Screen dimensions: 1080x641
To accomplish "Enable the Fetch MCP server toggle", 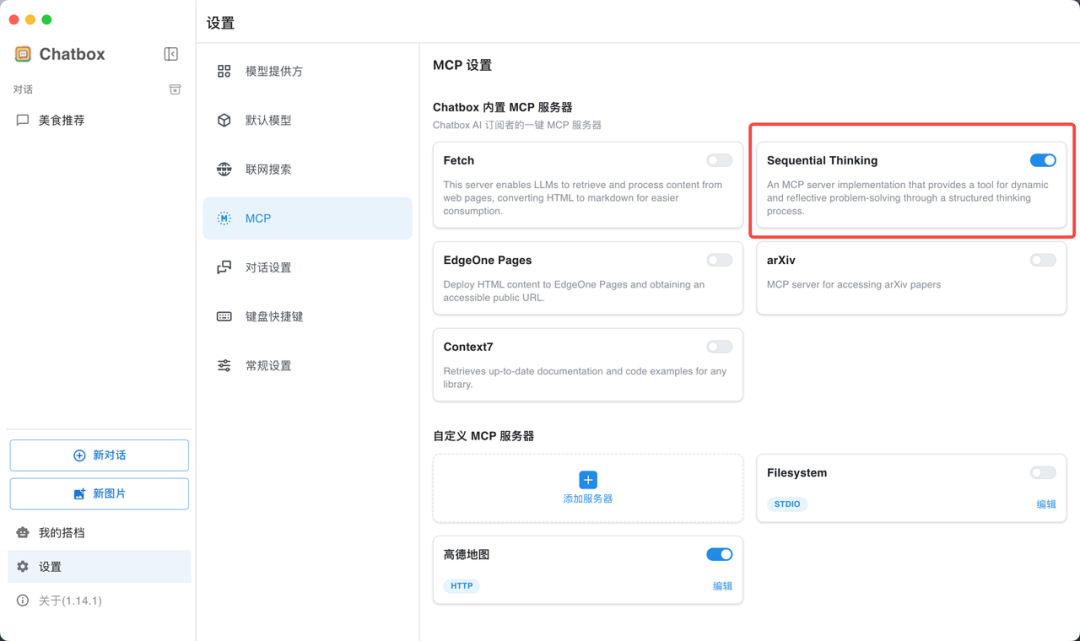I will tap(719, 160).
